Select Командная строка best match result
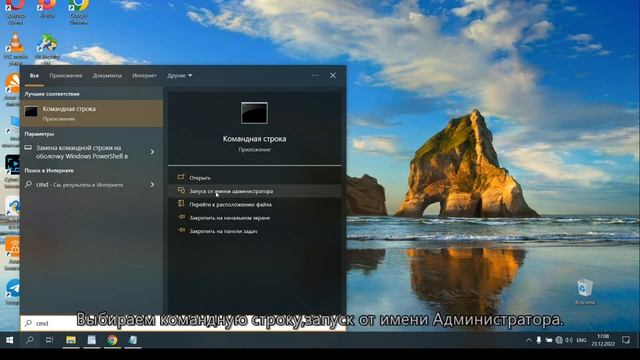 pos(92,113)
